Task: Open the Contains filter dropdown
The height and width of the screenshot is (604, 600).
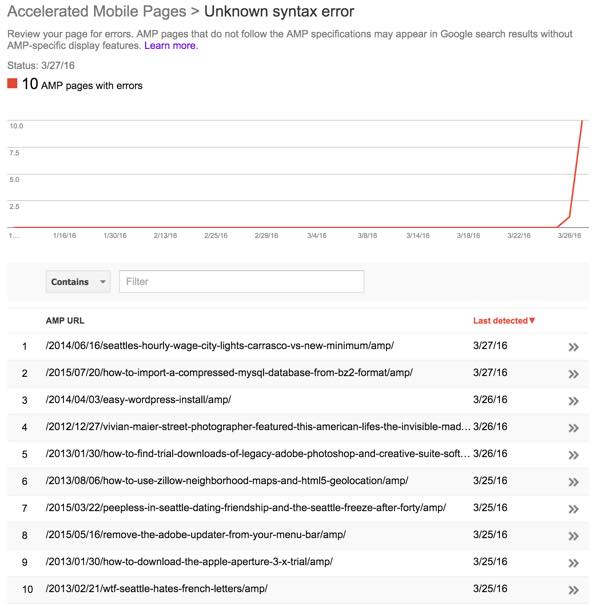Action: pyautogui.click(x=77, y=282)
